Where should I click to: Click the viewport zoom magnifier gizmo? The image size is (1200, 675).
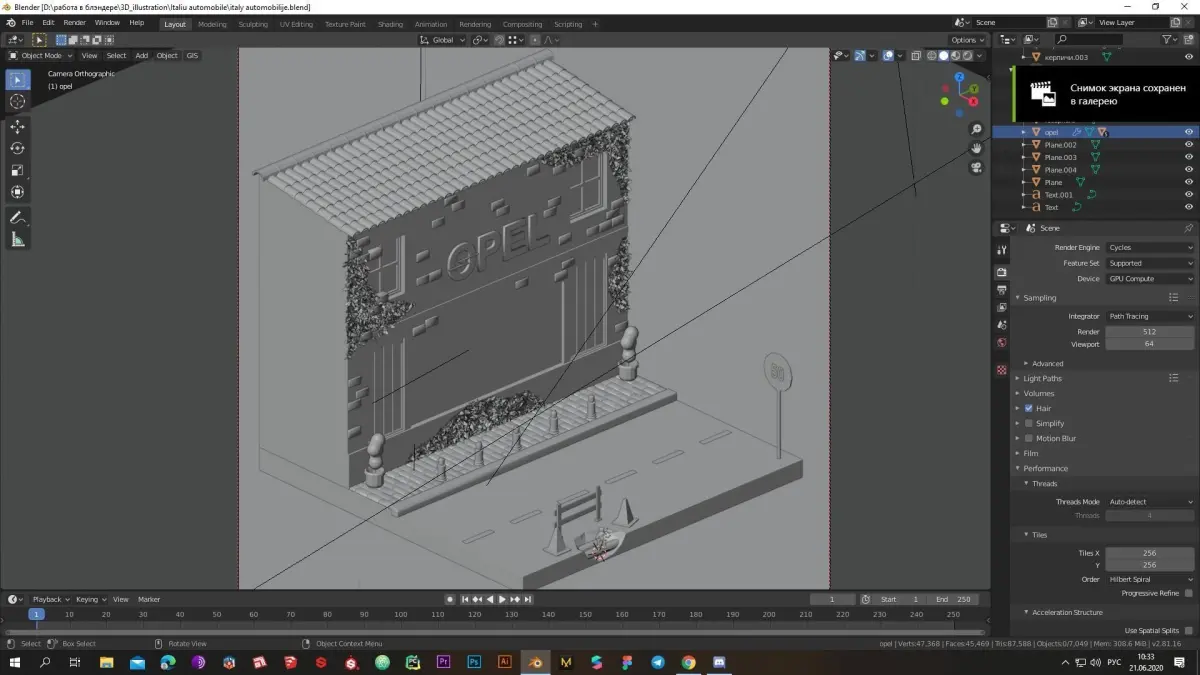[x=977, y=130]
